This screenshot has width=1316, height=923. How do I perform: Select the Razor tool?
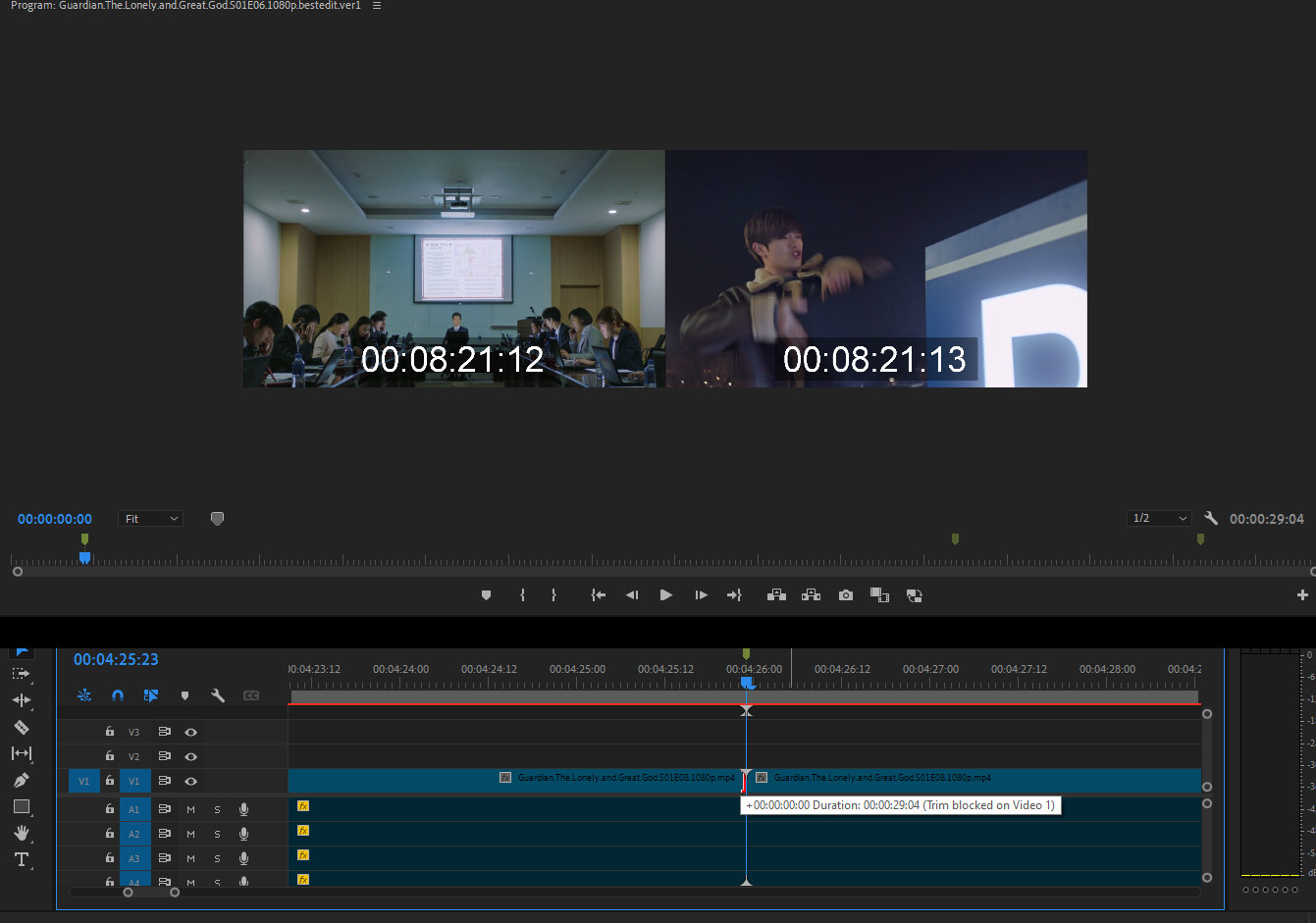21,727
